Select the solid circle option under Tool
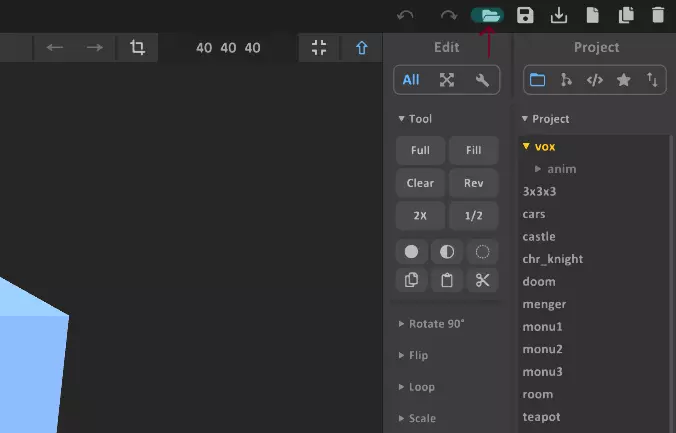Viewport: 676px width, 433px height. (x=411, y=252)
